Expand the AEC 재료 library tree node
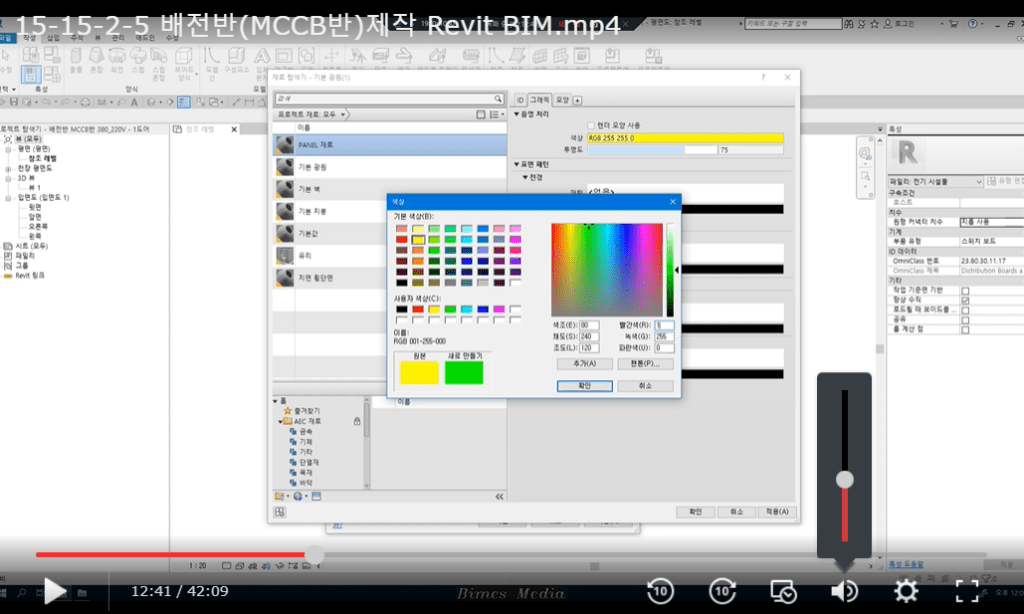The width and height of the screenshot is (1024, 614). click(x=280, y=422)
